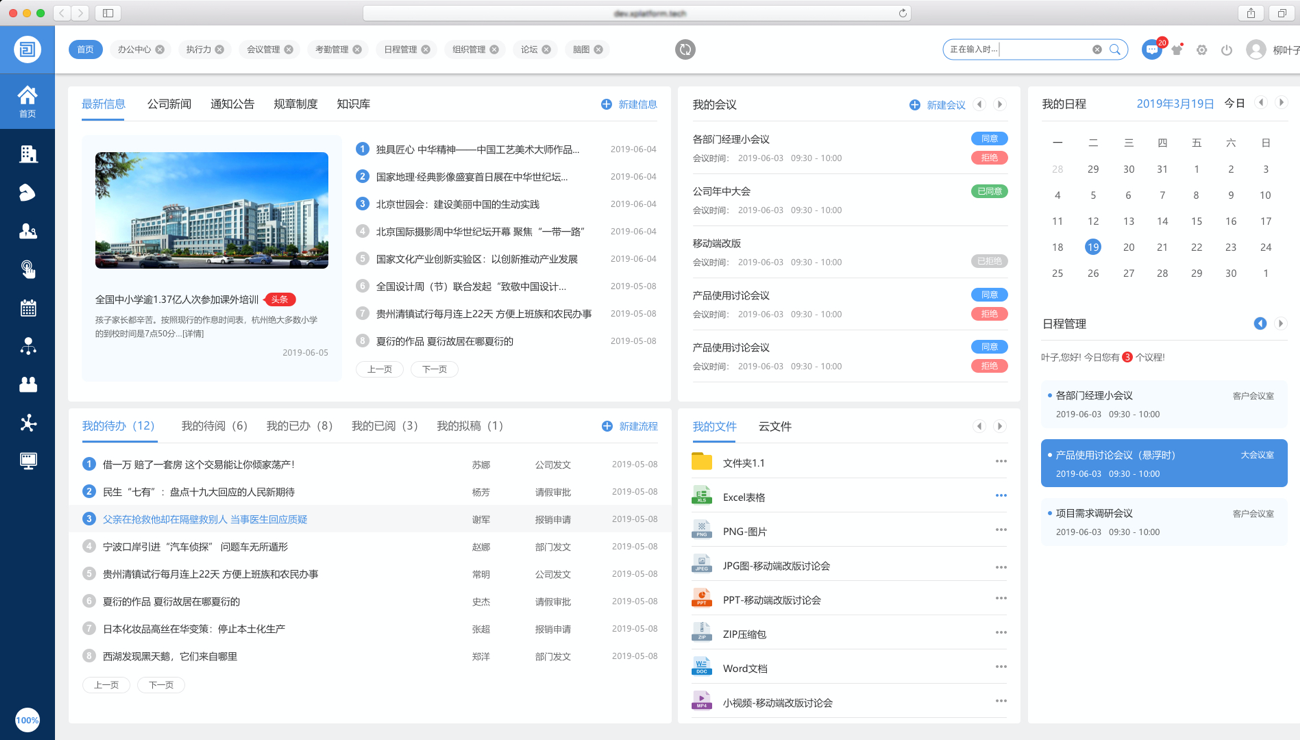Select the calendar icon in the left sidebar

27,306
